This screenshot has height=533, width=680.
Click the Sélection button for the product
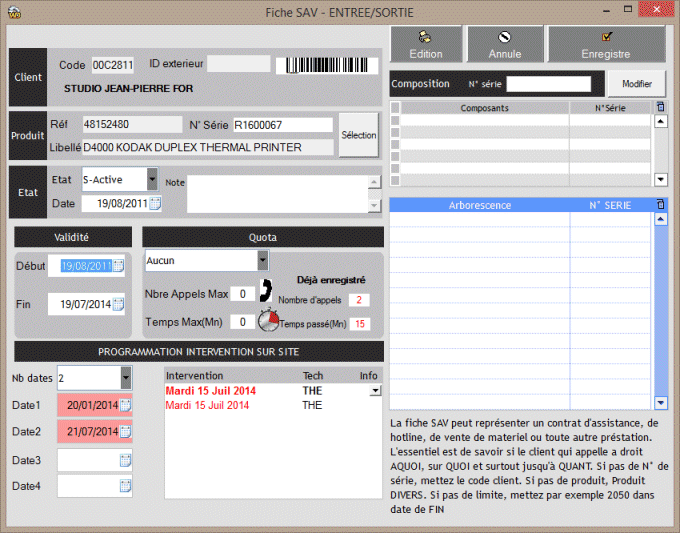pyautogui.click(x=358, y=135)
